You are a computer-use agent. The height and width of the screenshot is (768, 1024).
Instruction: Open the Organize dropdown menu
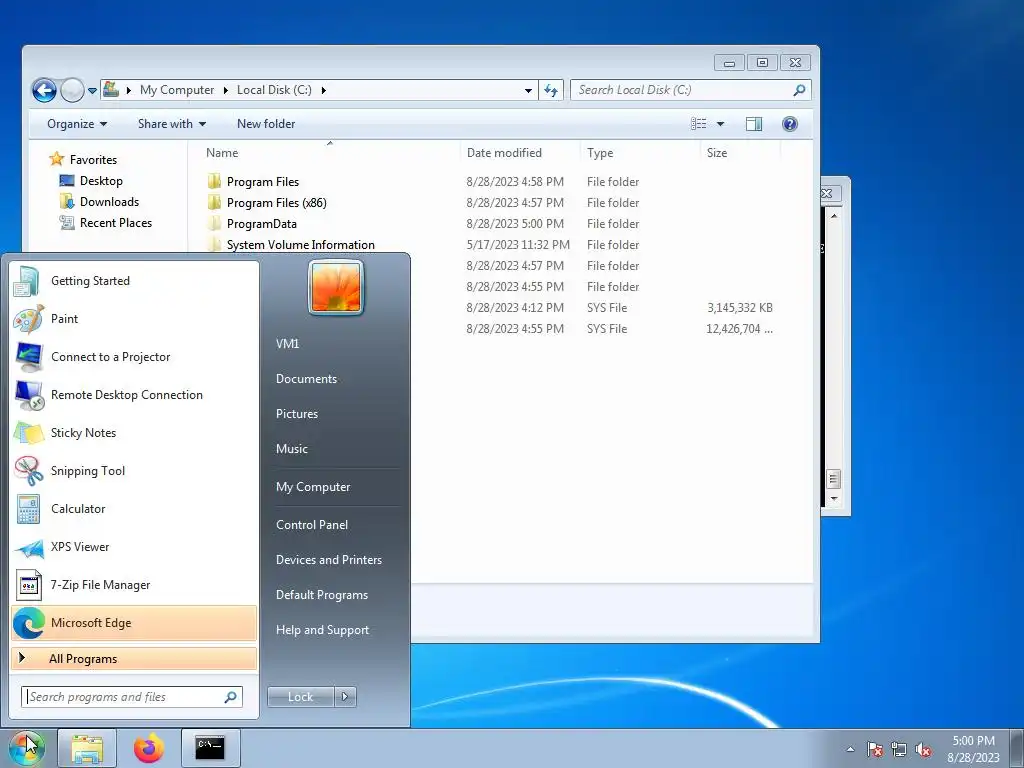click(77, 123)
